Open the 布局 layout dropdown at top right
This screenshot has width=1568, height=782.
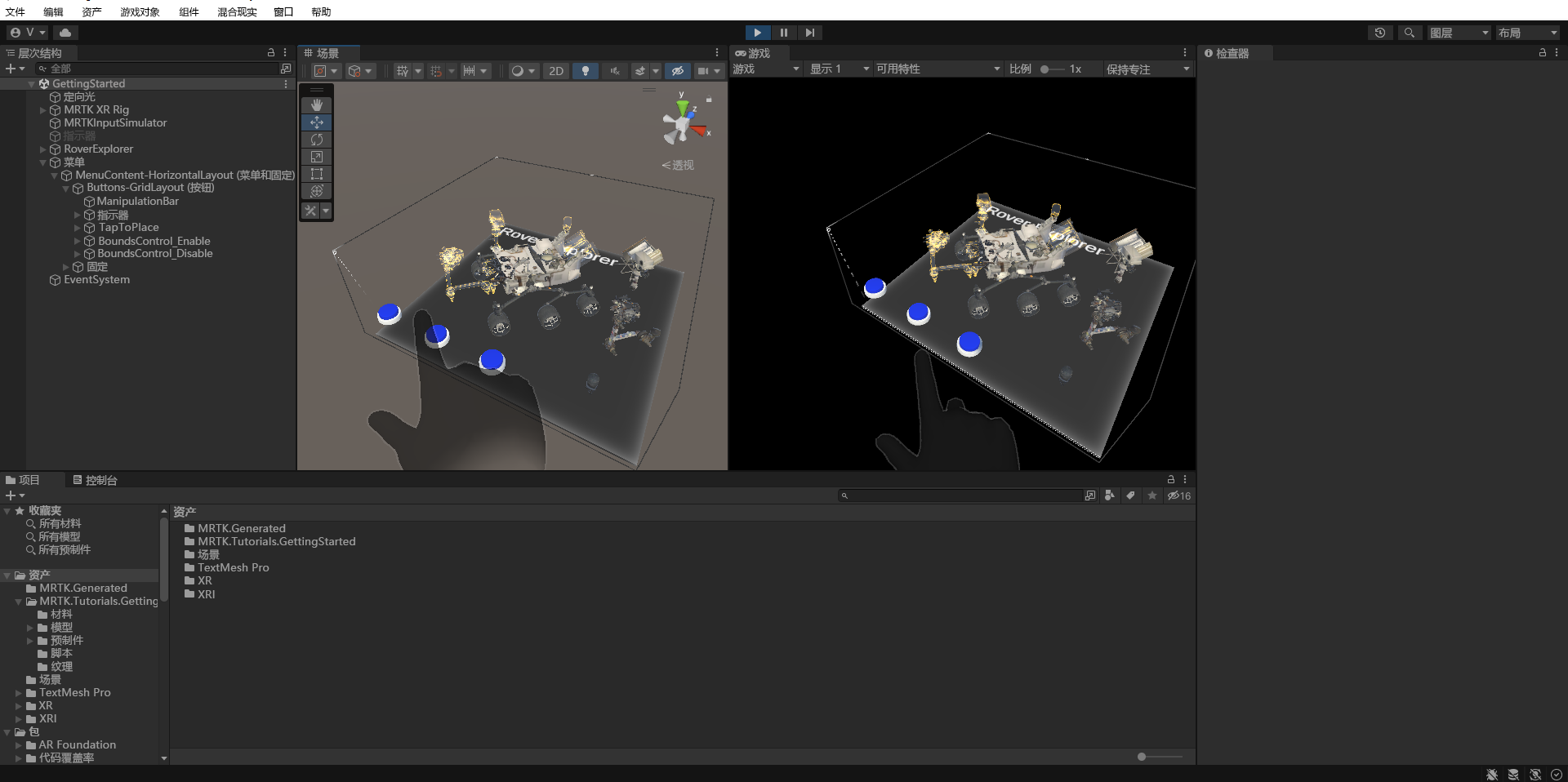click(x=1529, y=33)
